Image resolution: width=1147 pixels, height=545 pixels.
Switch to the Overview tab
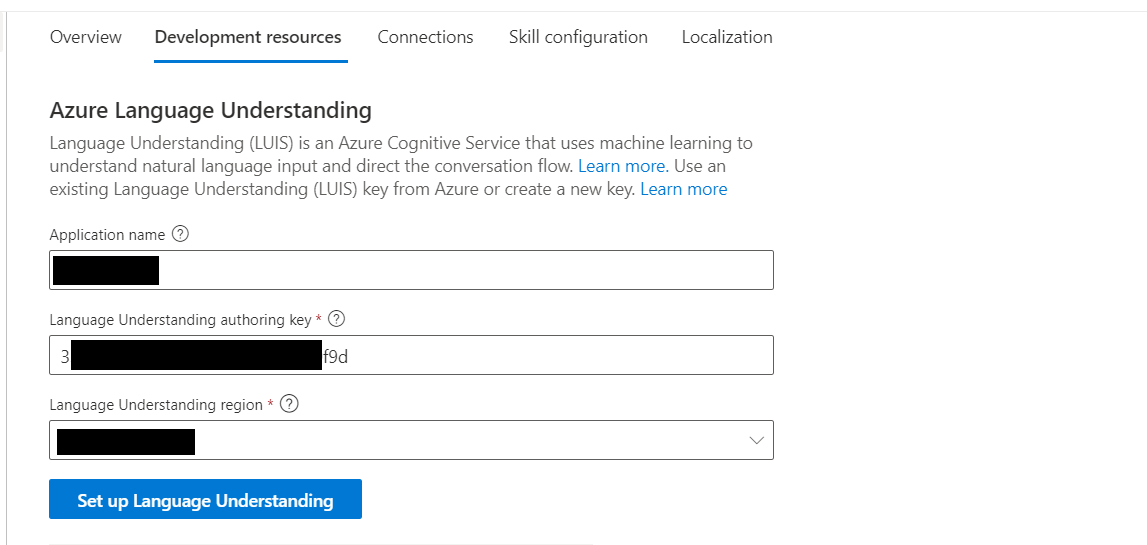click(86, 37)
